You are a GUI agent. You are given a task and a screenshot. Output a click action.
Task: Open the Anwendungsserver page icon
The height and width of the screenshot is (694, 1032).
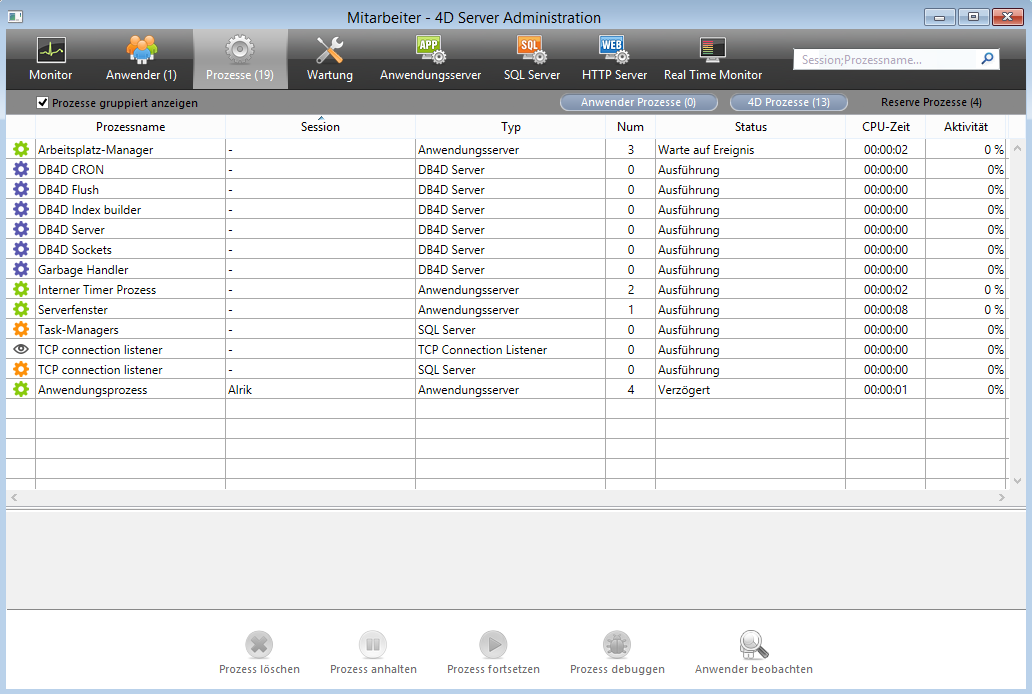pyautogui.click(x=430, y=50)
